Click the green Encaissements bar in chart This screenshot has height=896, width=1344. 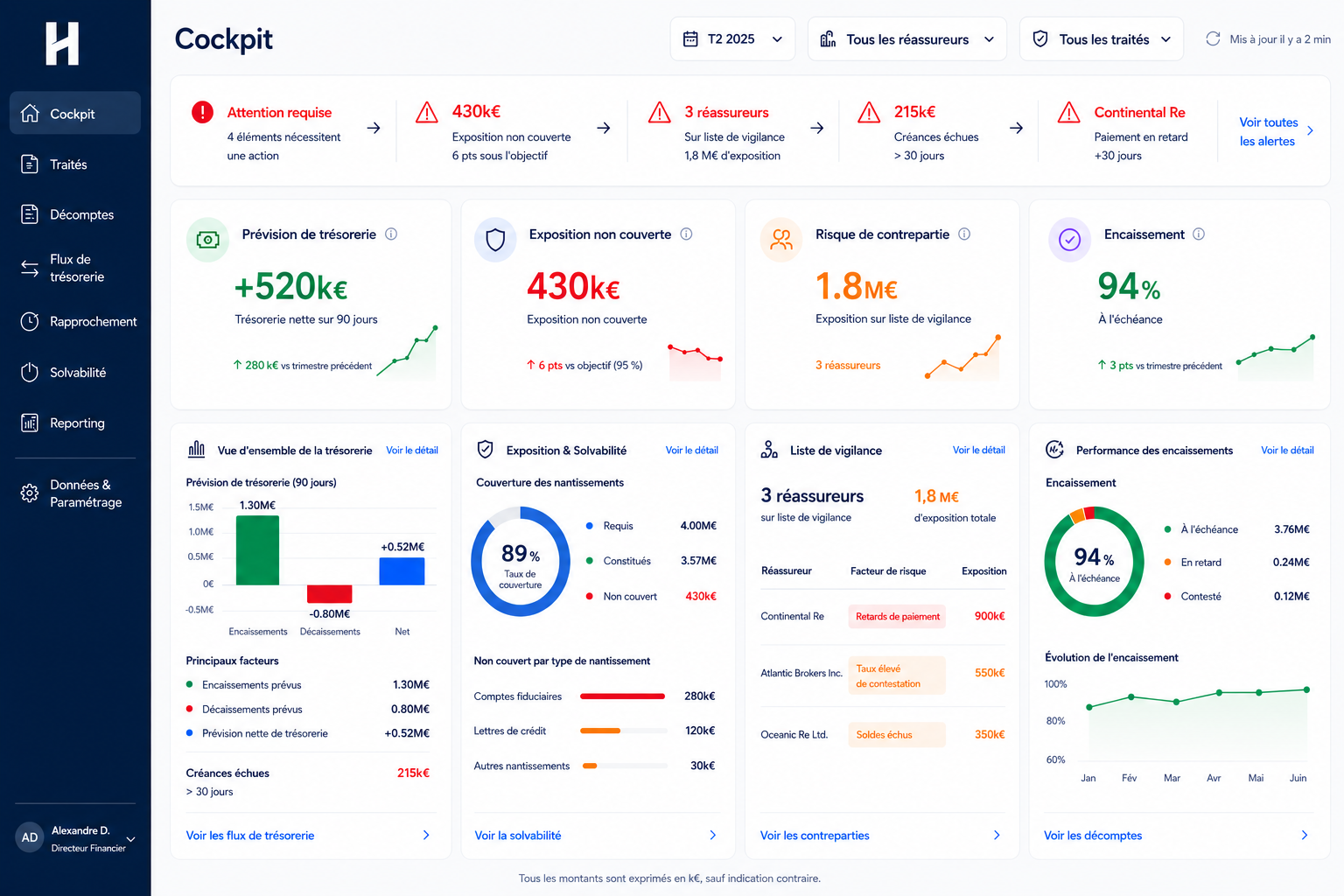click(x=257, y=550)
